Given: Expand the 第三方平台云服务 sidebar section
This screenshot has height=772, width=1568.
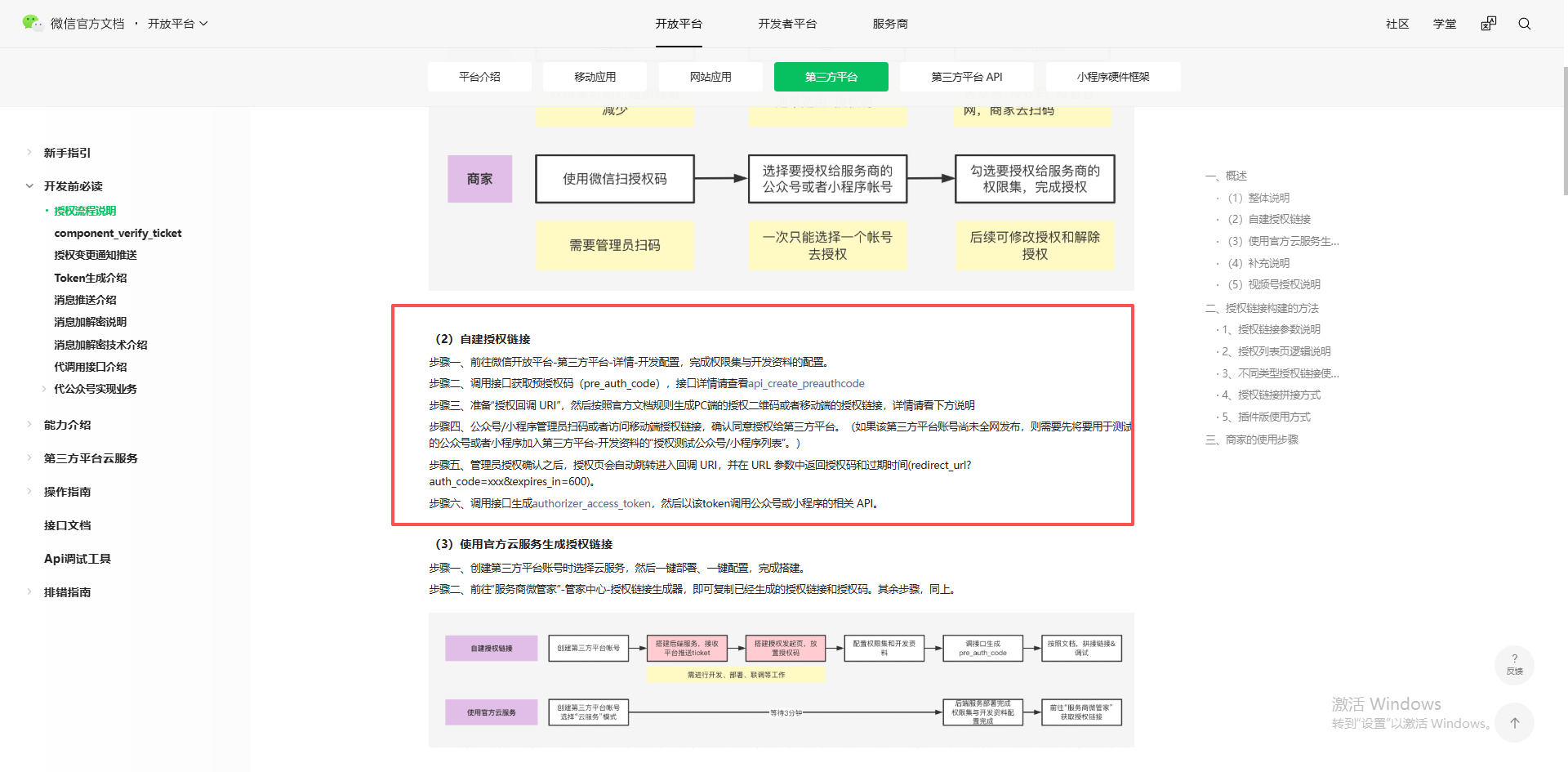Looking at the screenshot, I should pyautogui.click(x=29, y=458).
